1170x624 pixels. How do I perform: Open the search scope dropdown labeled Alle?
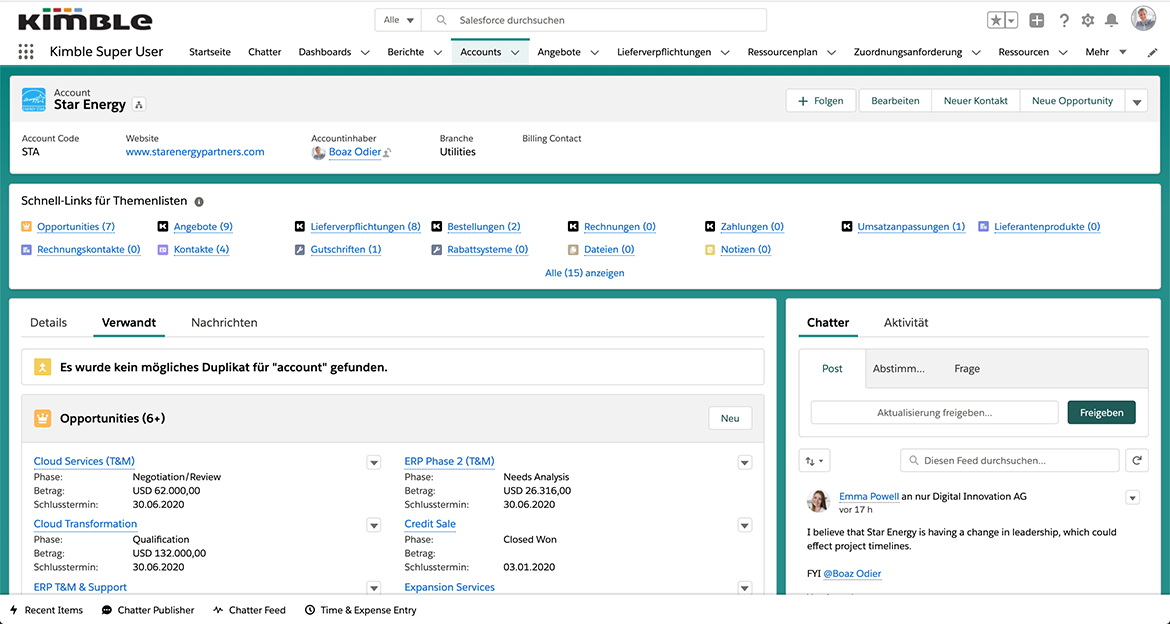click(x=398, y=20)
